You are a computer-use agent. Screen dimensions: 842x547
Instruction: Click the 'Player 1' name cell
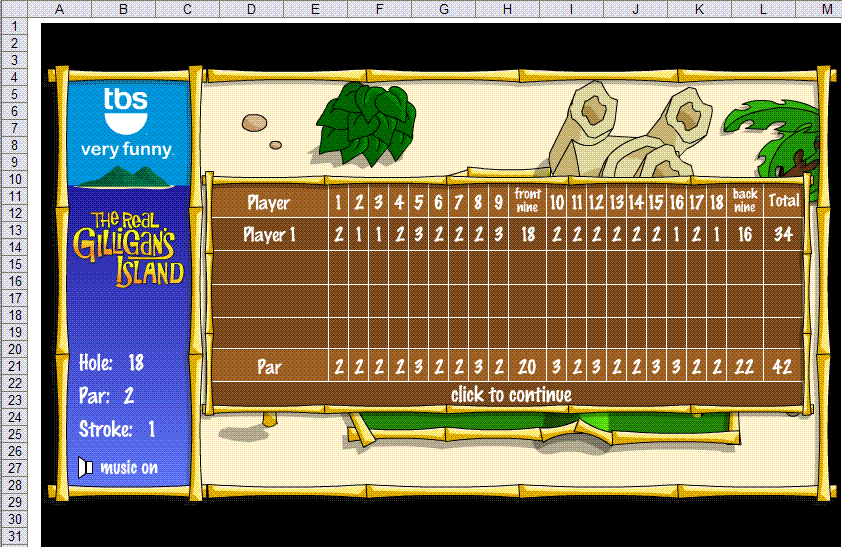click(270, 235)
